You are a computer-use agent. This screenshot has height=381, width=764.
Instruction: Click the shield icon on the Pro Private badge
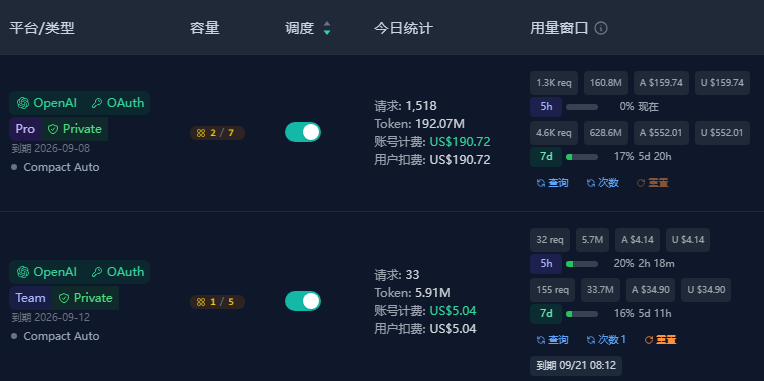[53, 129]
